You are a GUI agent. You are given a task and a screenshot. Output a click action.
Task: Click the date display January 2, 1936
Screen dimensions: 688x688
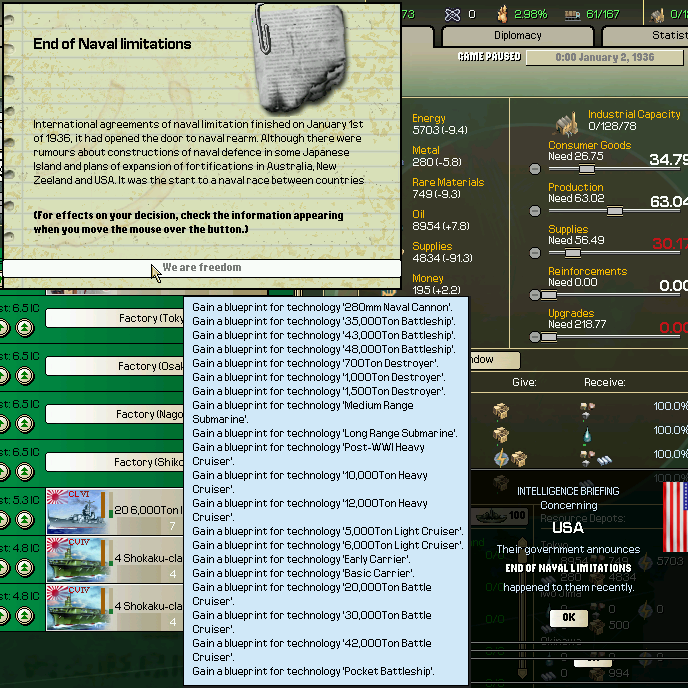(605, 57)
